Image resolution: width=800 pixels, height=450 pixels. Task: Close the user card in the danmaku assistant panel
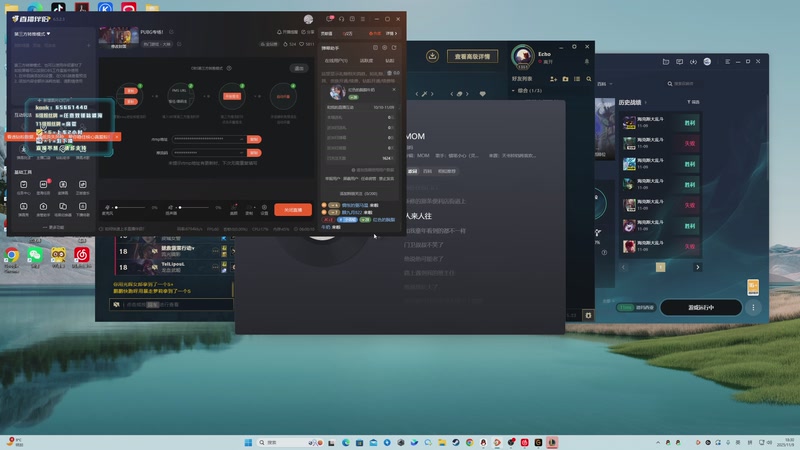[x=394, y=89]
